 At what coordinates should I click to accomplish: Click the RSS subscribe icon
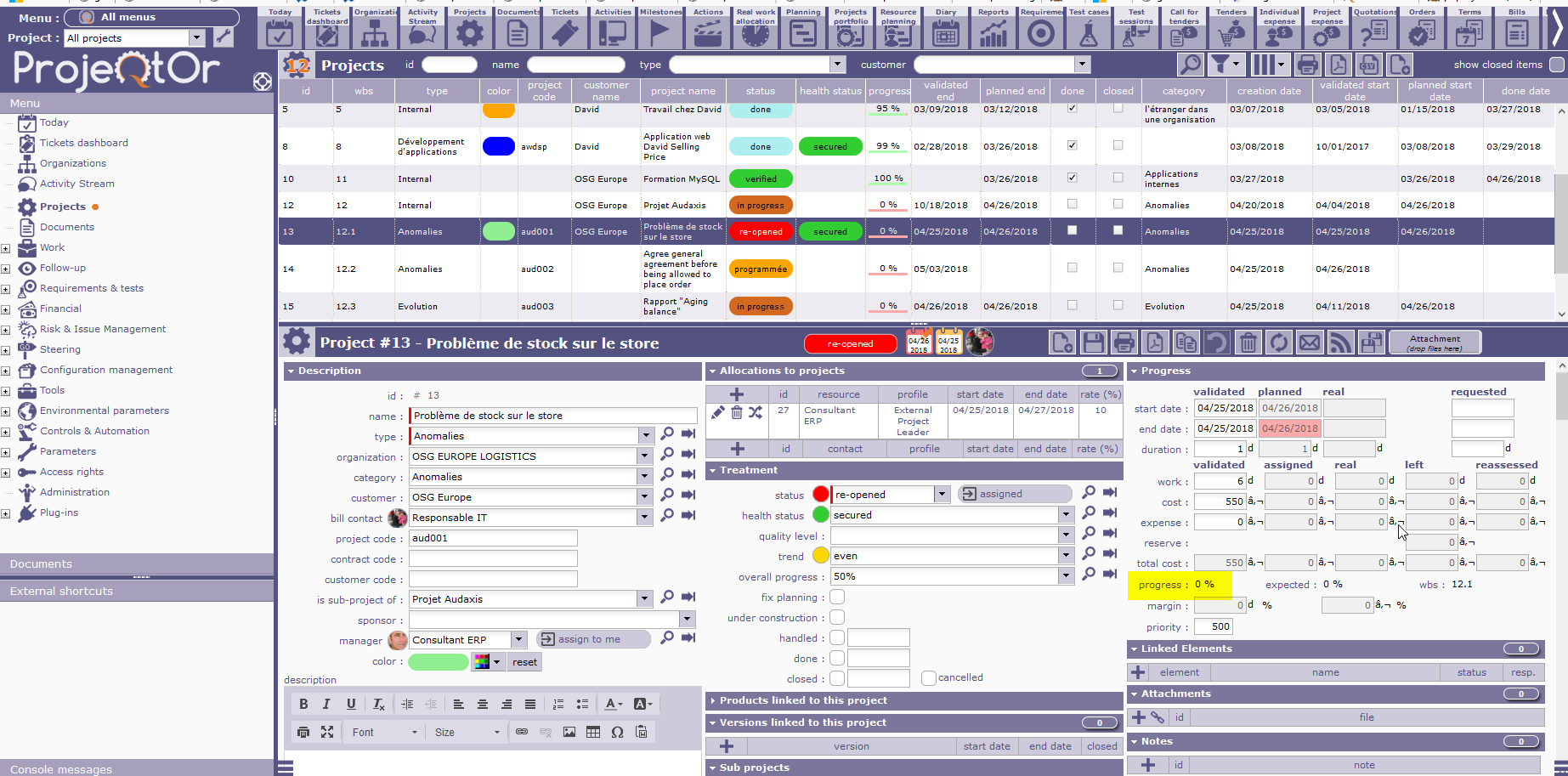[1340, 343]
